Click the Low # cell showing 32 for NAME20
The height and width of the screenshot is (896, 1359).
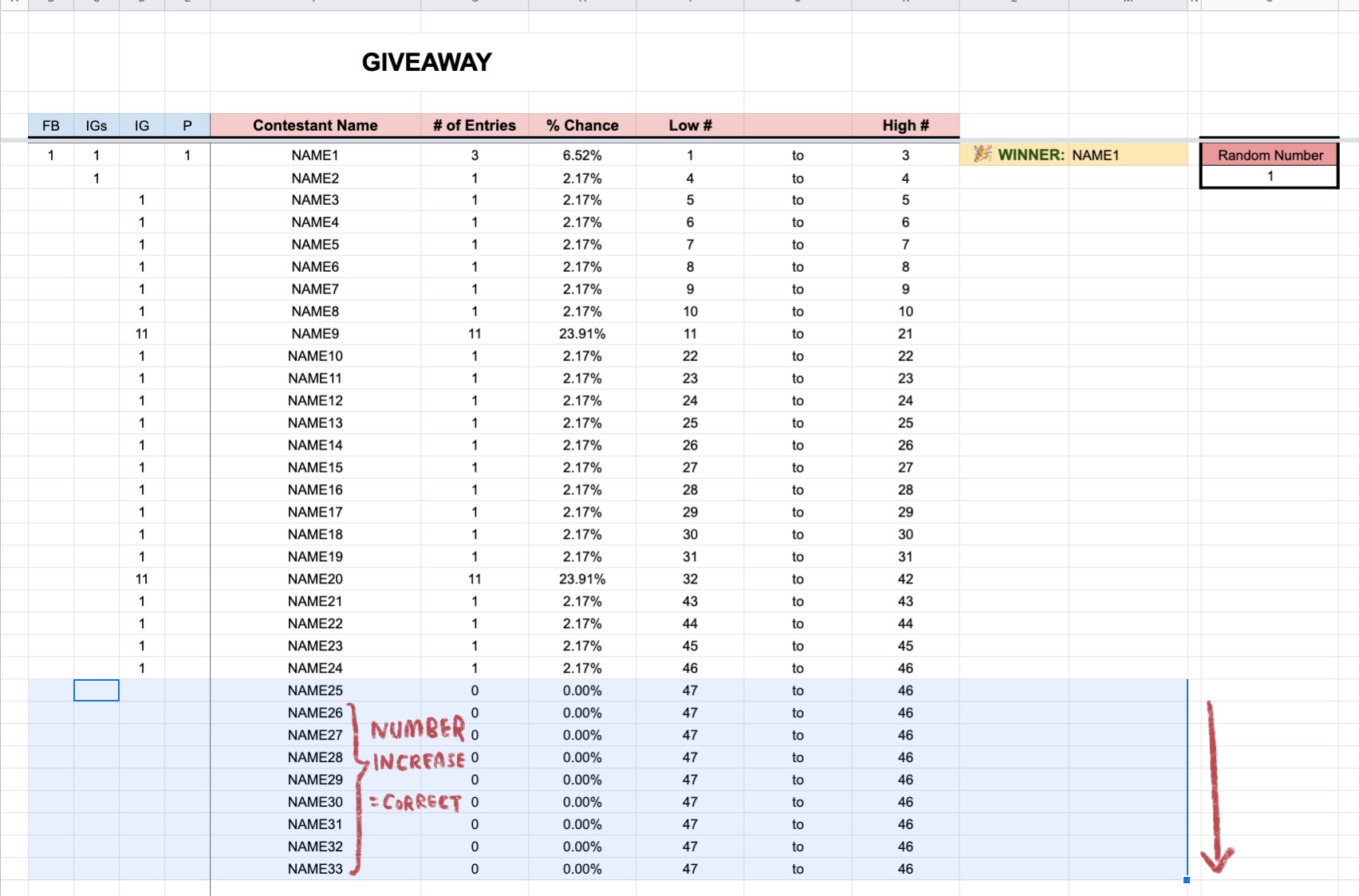point(690,580)
